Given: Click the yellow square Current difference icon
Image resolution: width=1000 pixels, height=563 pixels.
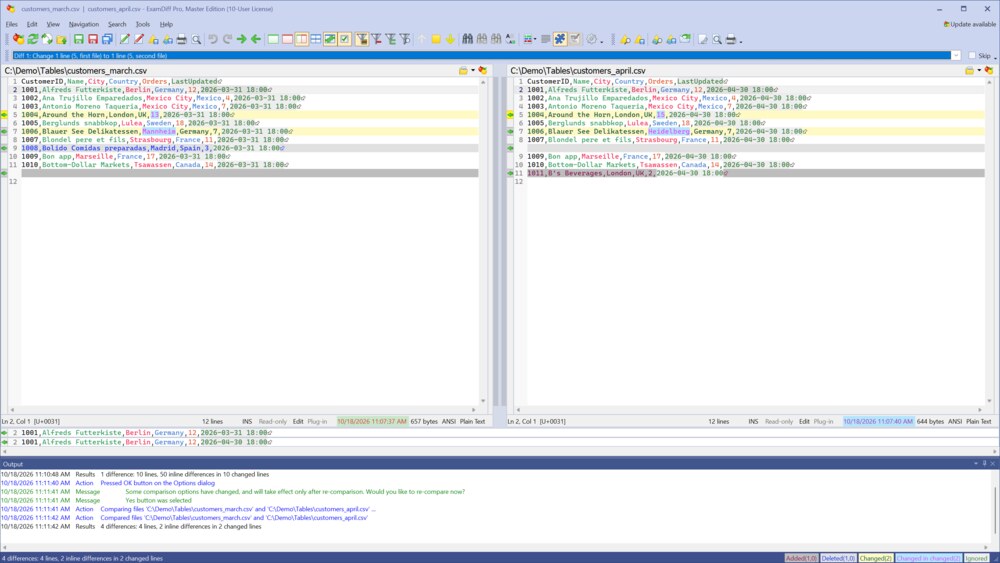Looking at the screenshot, I should [x=436, y=40].
